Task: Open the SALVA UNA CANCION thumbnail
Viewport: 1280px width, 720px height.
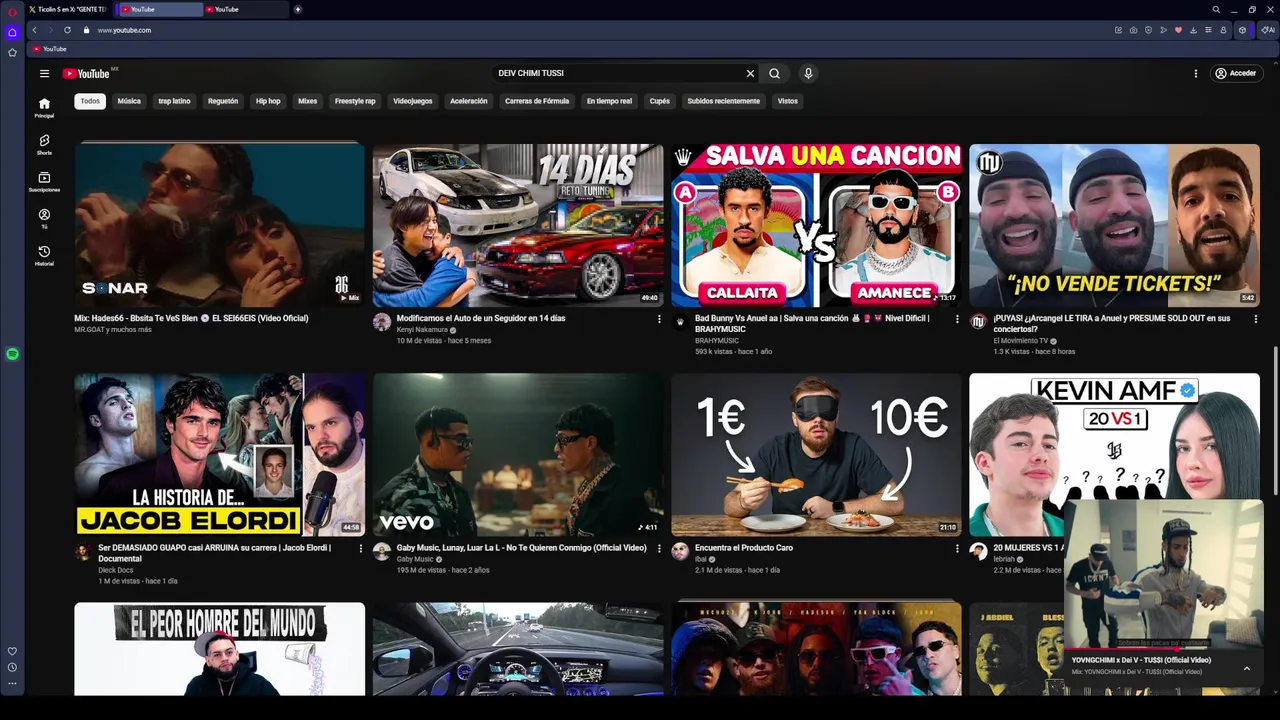Action: pos(816,225)
